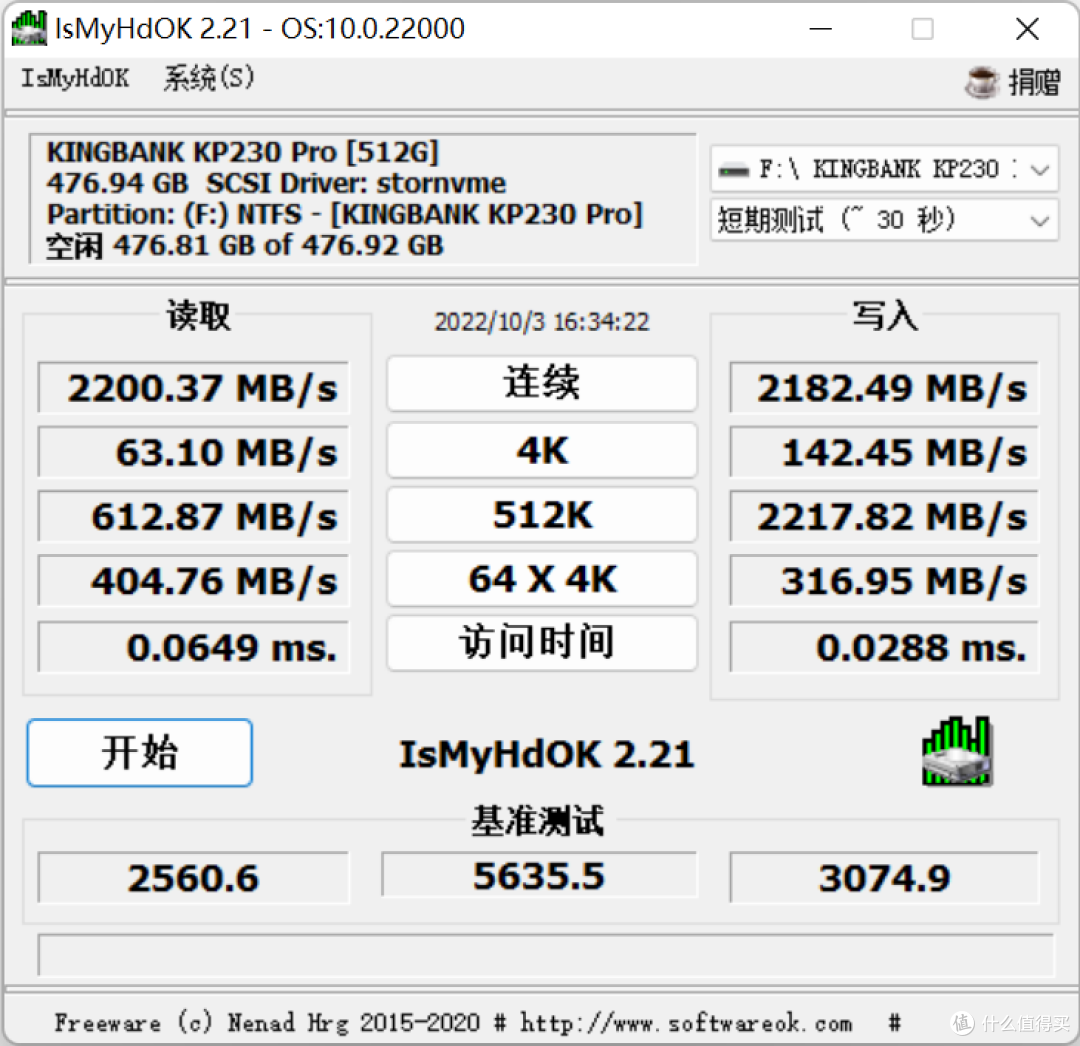Screen dimensions: 1080x1046
Task: Open the IsMyHdOK menu
Action: (x=74, y=78)
